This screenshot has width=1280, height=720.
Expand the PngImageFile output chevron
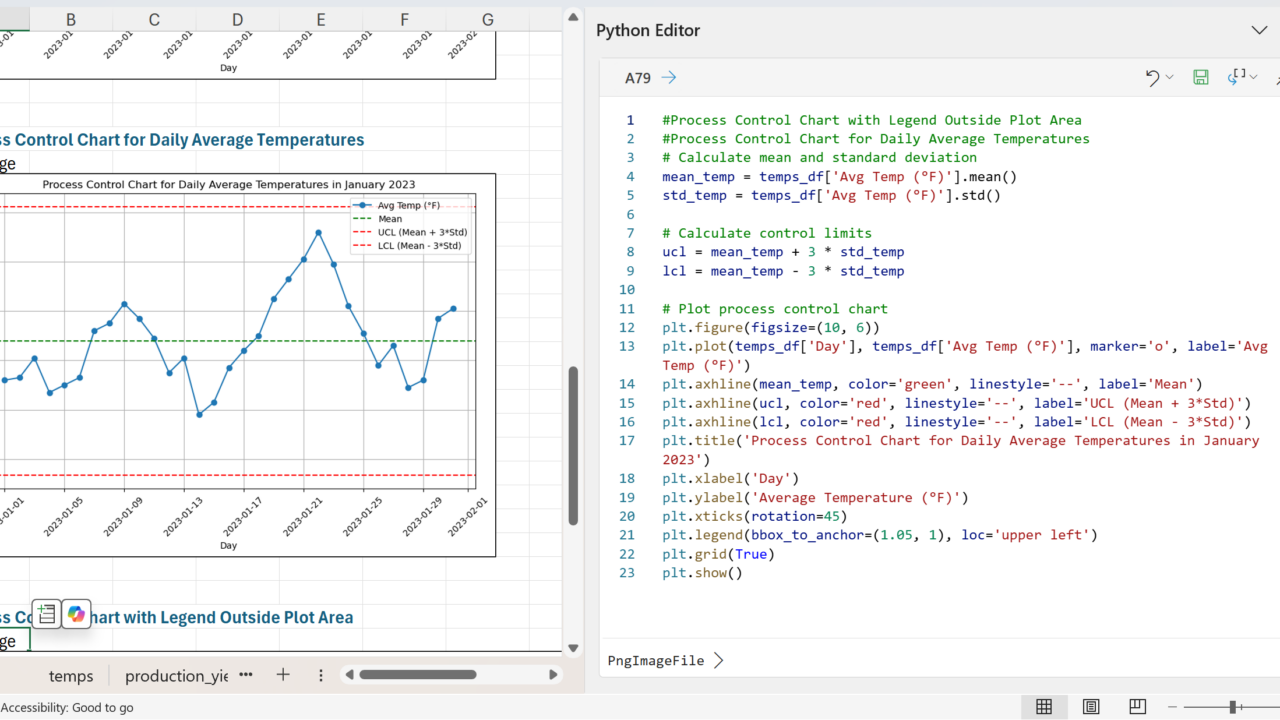point(718,660)
